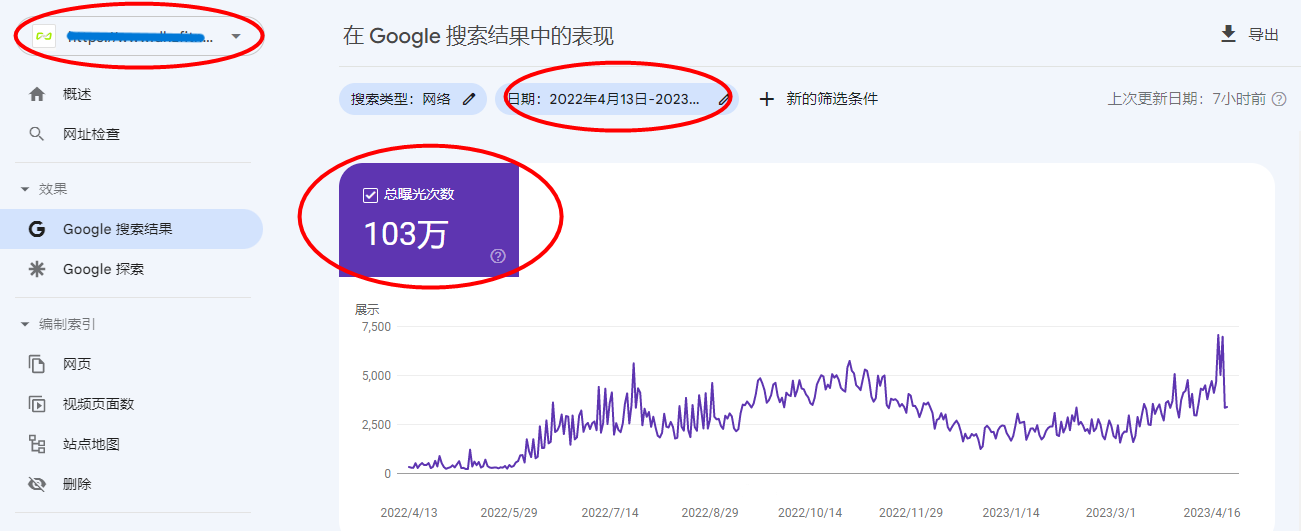Click the Google G icon in sidebar
1301x531 pixels.
click(37, 229)
